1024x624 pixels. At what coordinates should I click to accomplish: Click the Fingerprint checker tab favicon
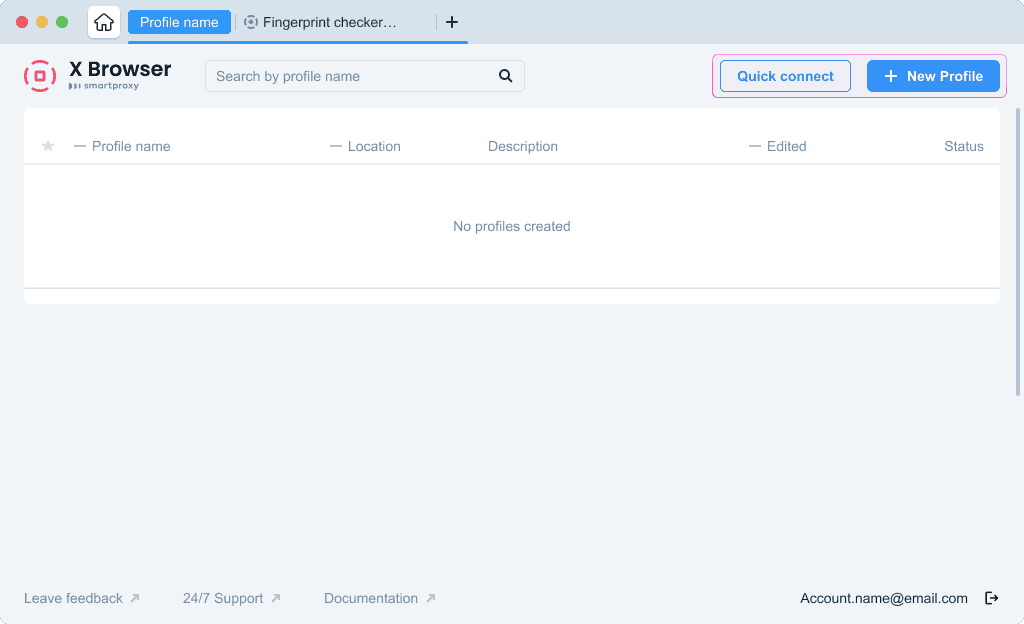pyautogui.click(x=251, y=22)
